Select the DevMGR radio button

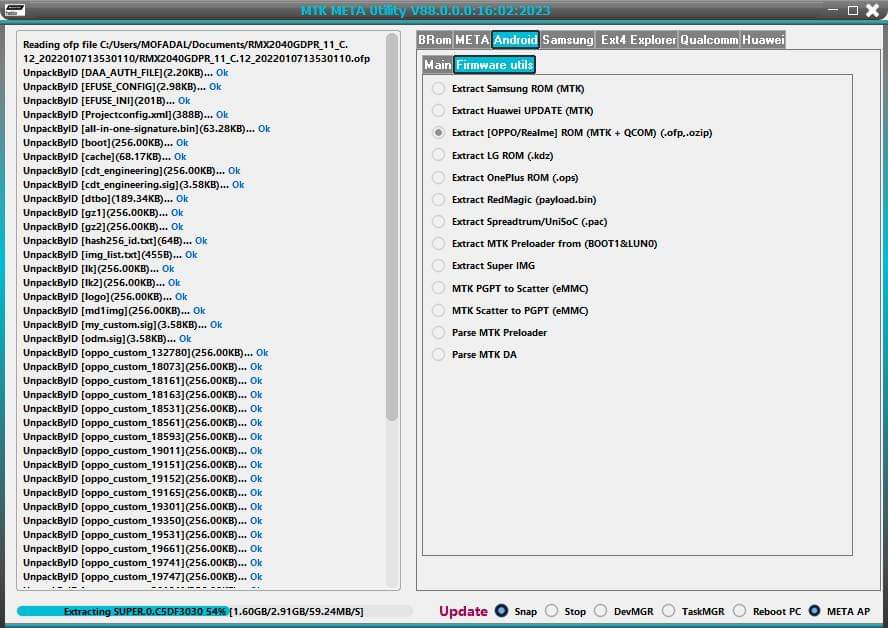pyautogui.click(x=601, y=610)
